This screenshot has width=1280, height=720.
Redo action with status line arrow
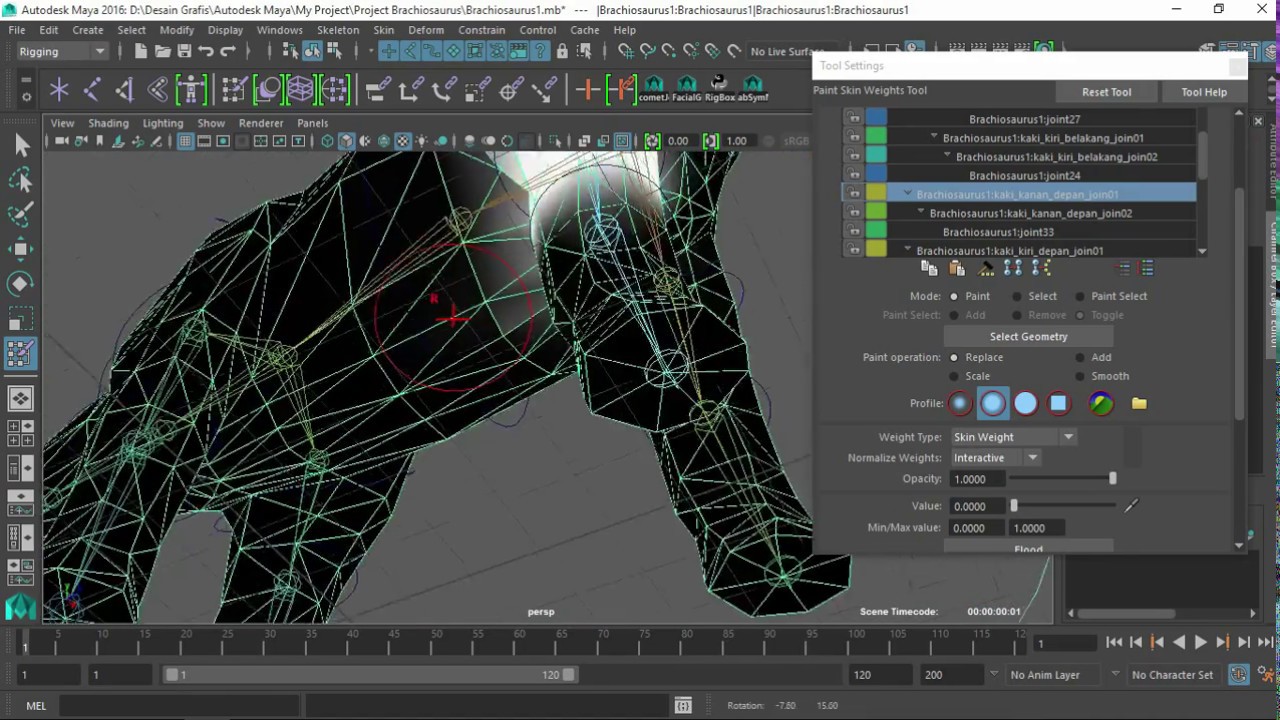(228, 51)
